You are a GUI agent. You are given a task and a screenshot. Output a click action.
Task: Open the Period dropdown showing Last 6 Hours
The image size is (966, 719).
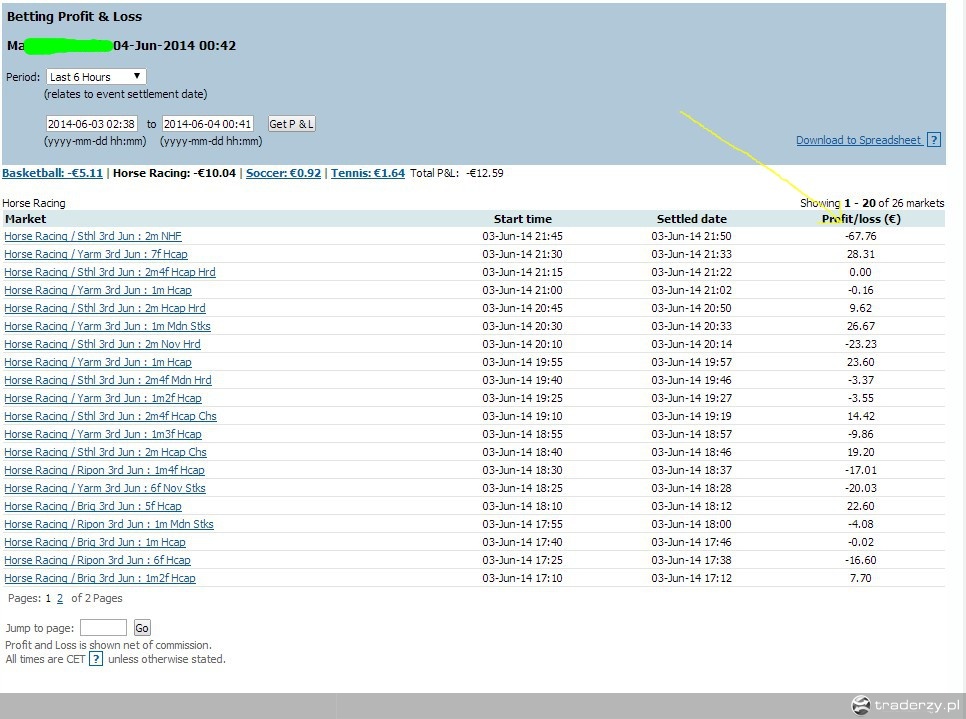(x=96, y=76)
